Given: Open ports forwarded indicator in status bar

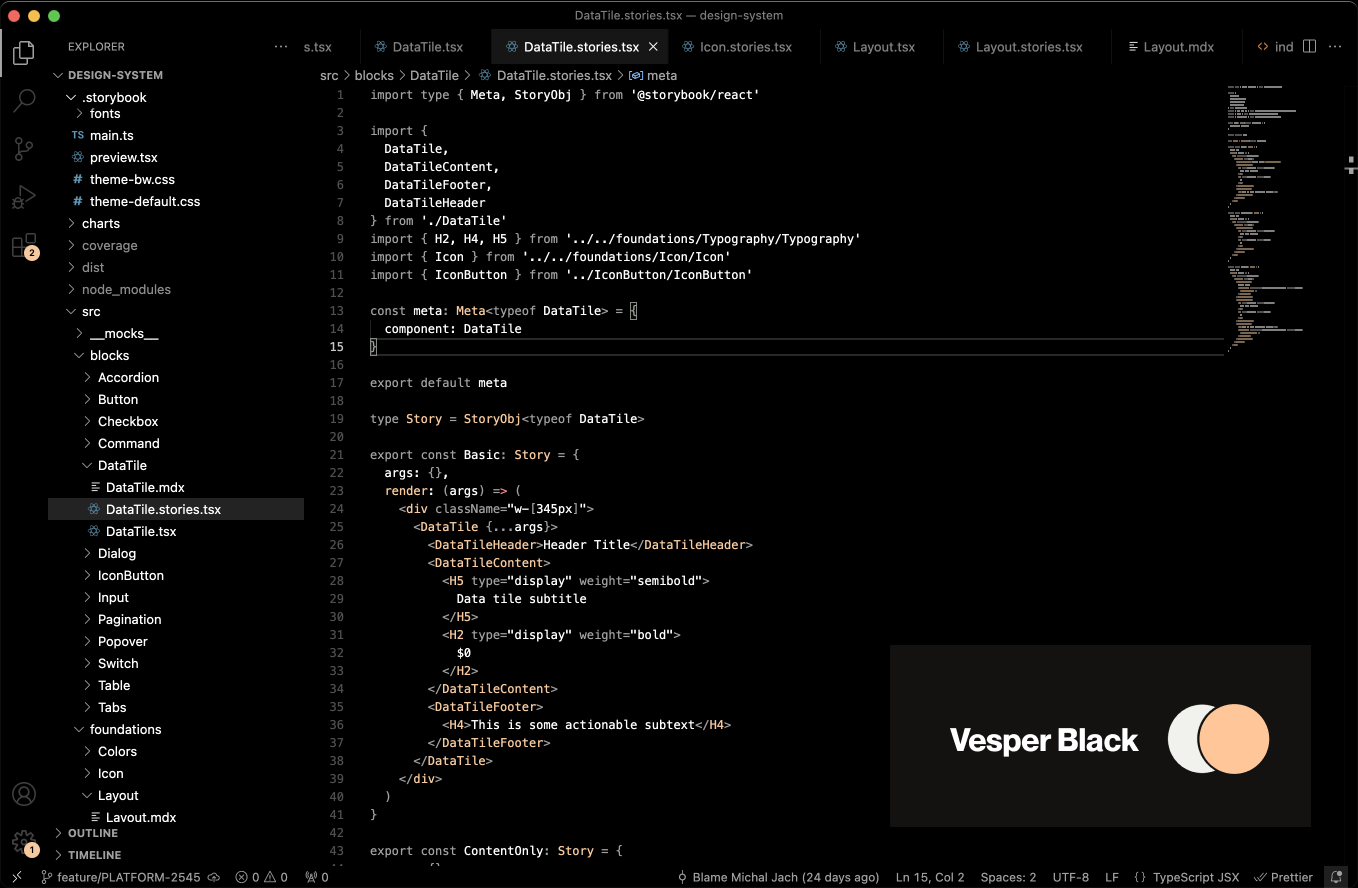Looking at the screenshot, I should [x=317, y=877].
